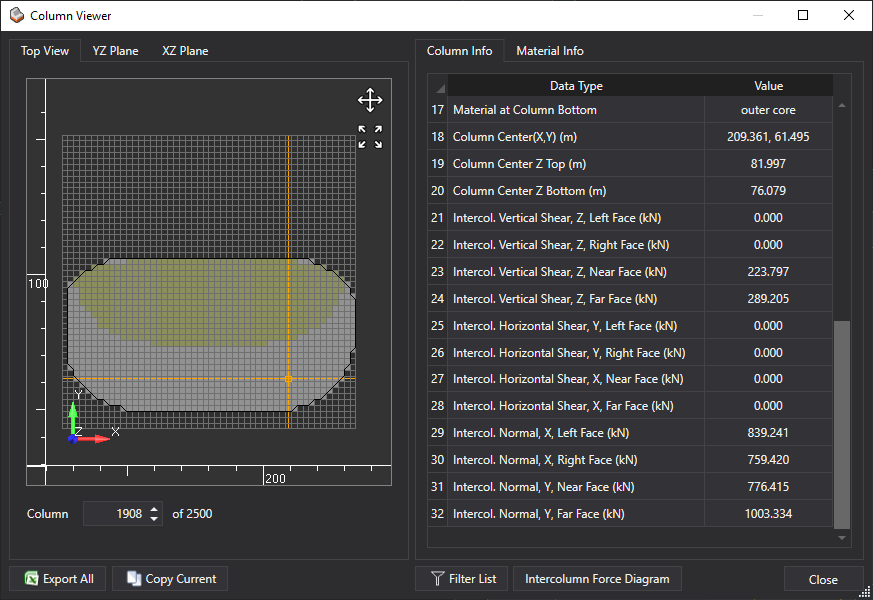Export all column data
This screenshot has width=873, height=600.
click(59, 579)
